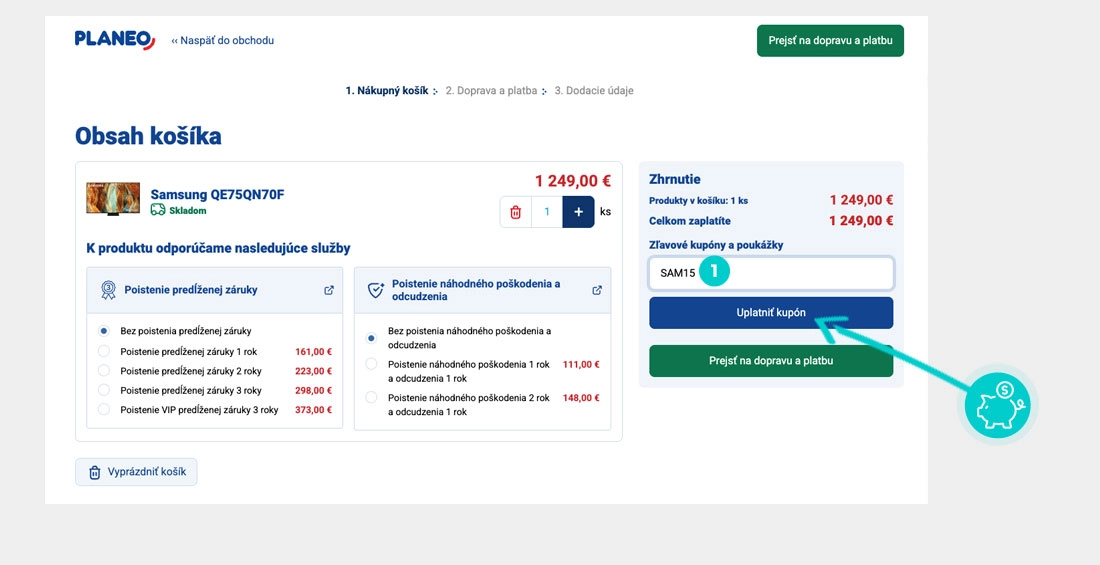Select Poistenie predĺženej záruky 2 roky
The width and height of the screenshot is (1100, 565).
coord(104,371)
